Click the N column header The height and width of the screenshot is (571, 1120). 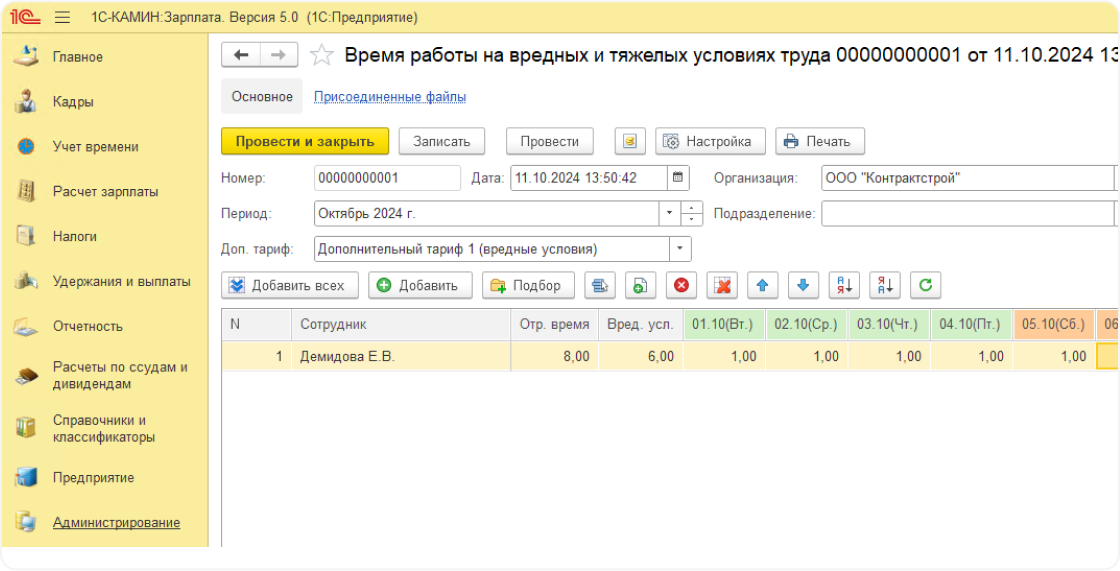point(256,324)
